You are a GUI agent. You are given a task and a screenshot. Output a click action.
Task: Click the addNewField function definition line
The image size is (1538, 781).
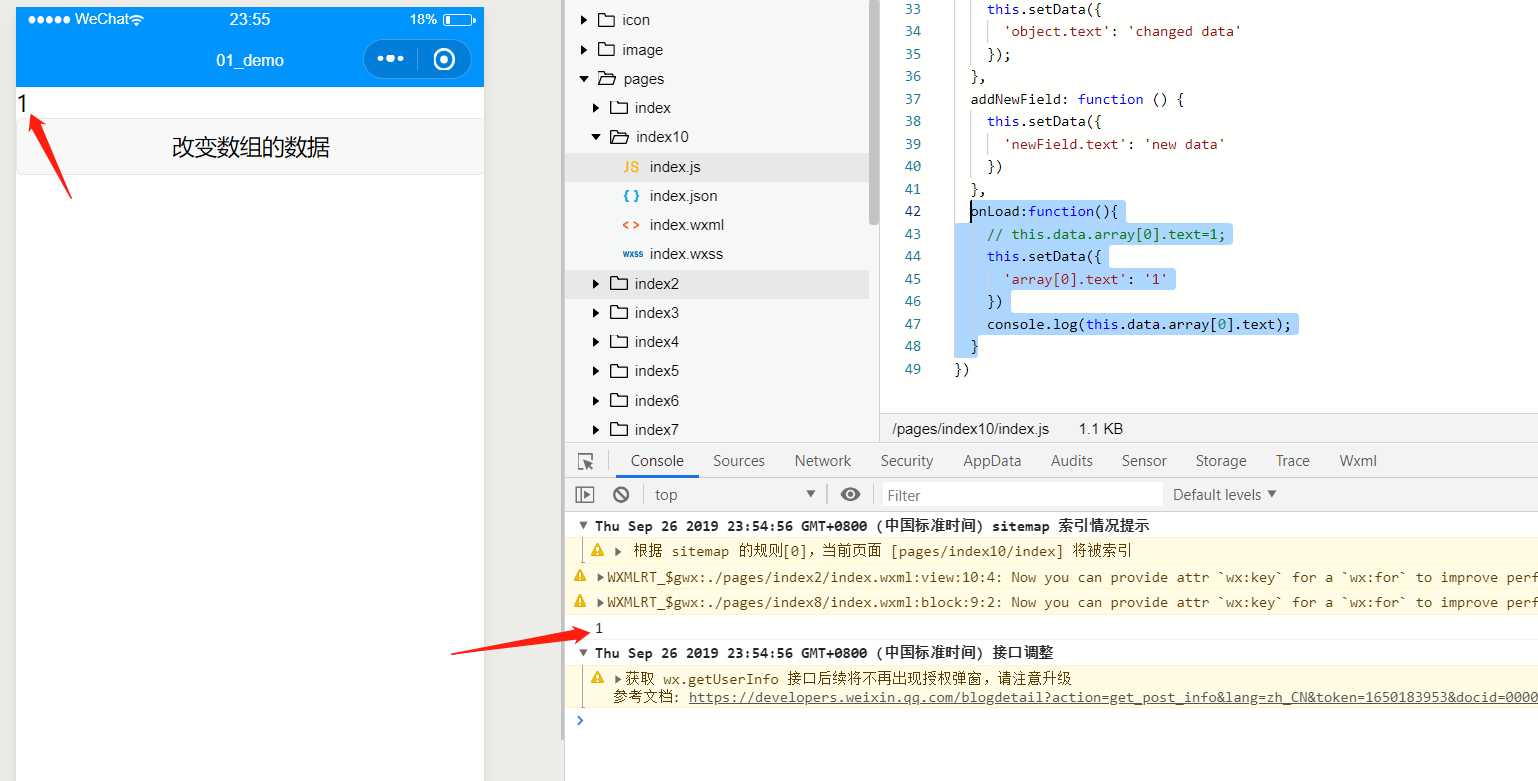pyautogui.click(x=1077, y=99)
